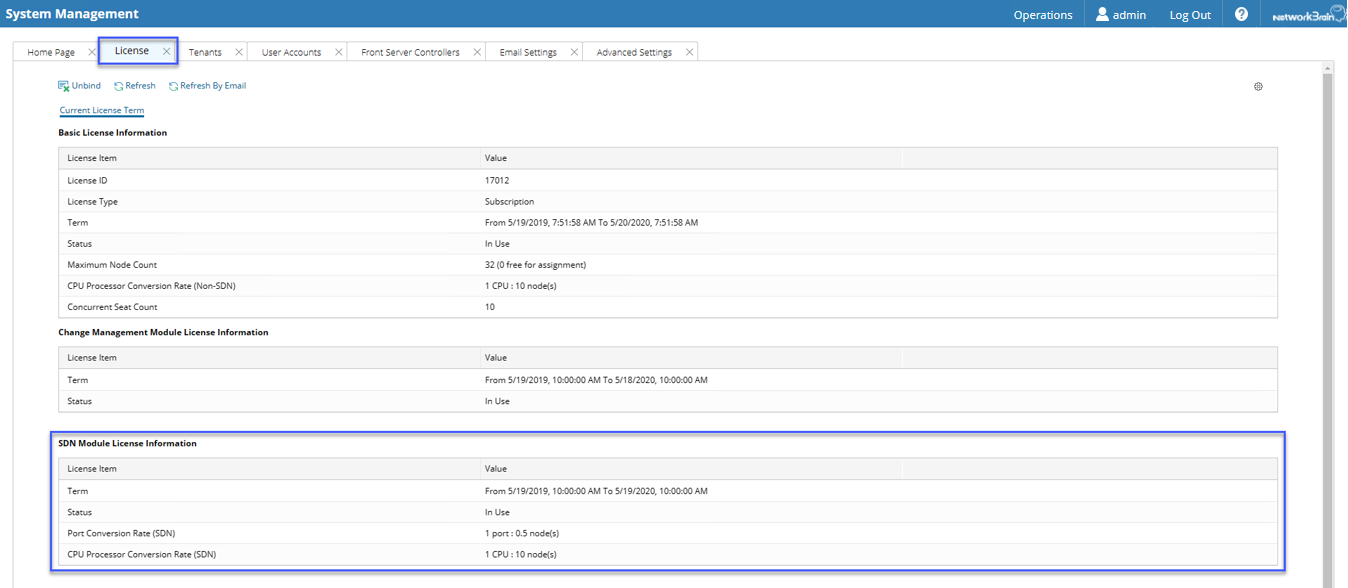Click the Refresh By Email icon
This screenshot has width=1348, height=588.
[173, 86]
